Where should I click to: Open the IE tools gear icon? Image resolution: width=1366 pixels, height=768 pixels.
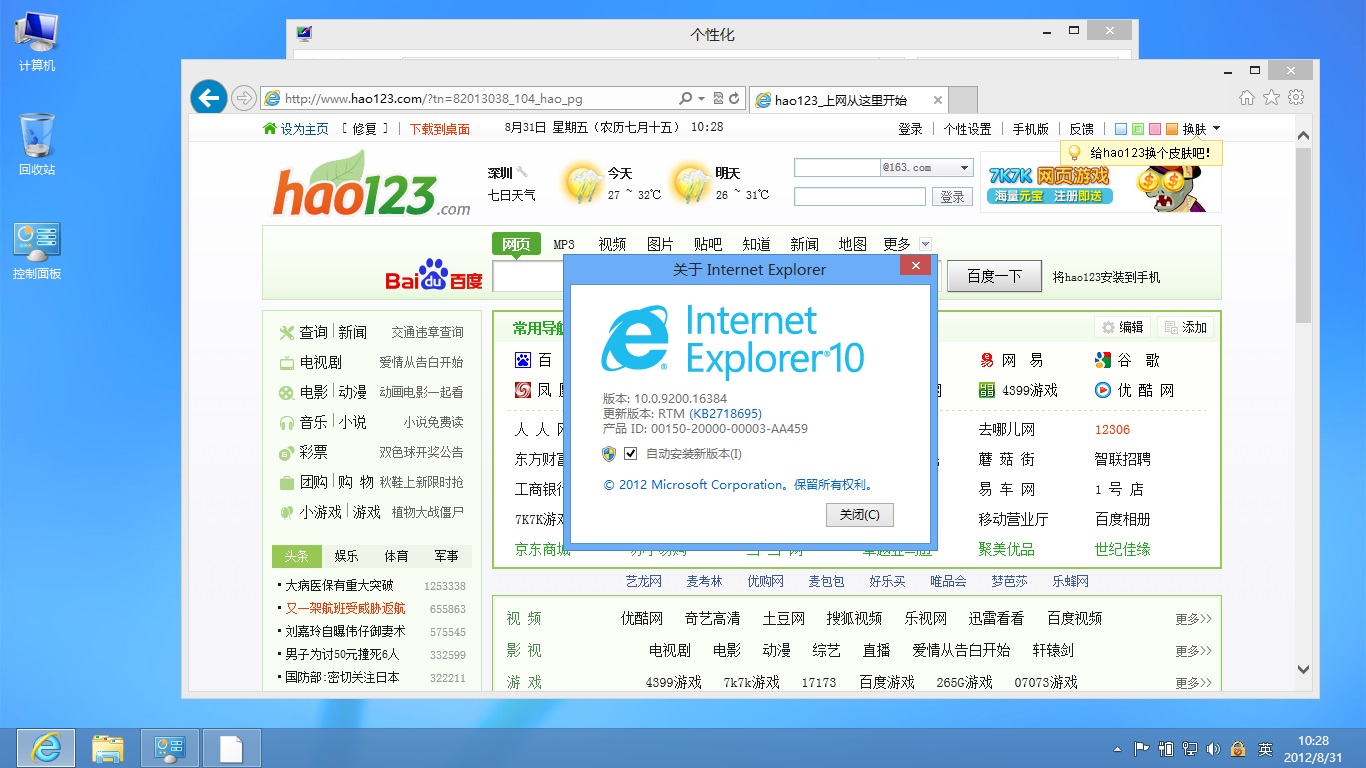pyautogui.click(x=1296, y=98)
